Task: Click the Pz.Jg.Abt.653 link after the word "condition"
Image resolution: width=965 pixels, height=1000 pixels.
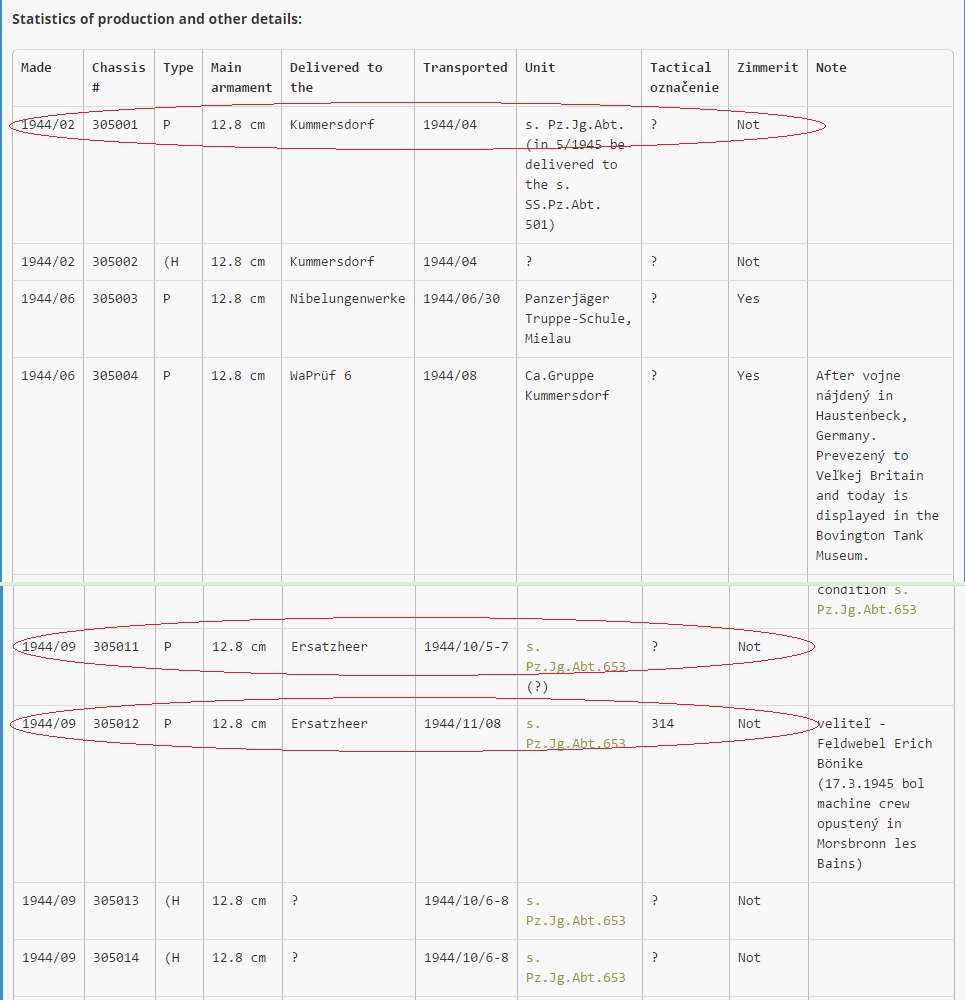Action: (x=866, y=609)
